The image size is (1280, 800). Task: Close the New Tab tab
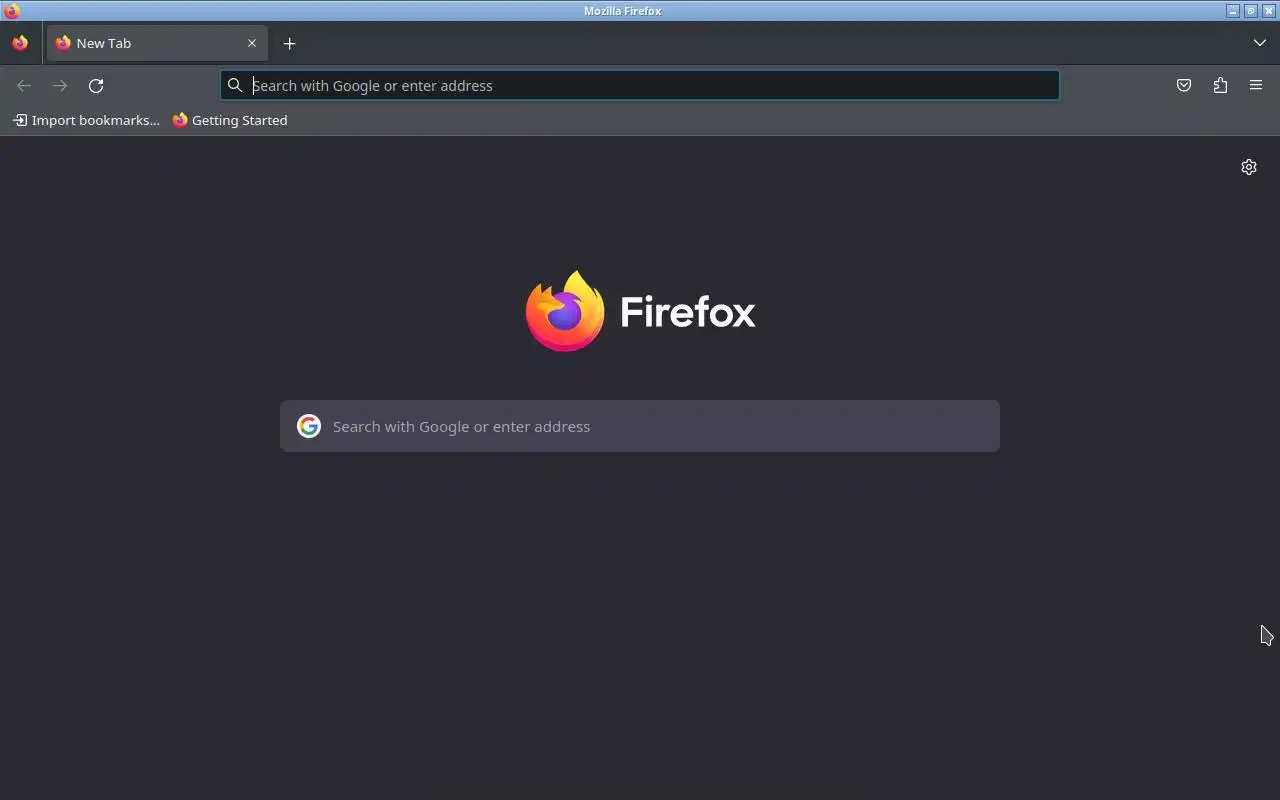[252, 43]
